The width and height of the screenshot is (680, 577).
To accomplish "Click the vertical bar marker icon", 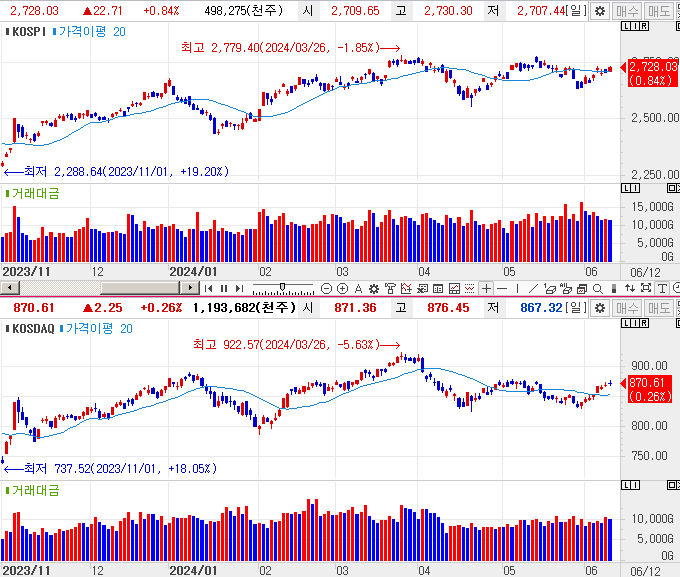I will (614, 288).
